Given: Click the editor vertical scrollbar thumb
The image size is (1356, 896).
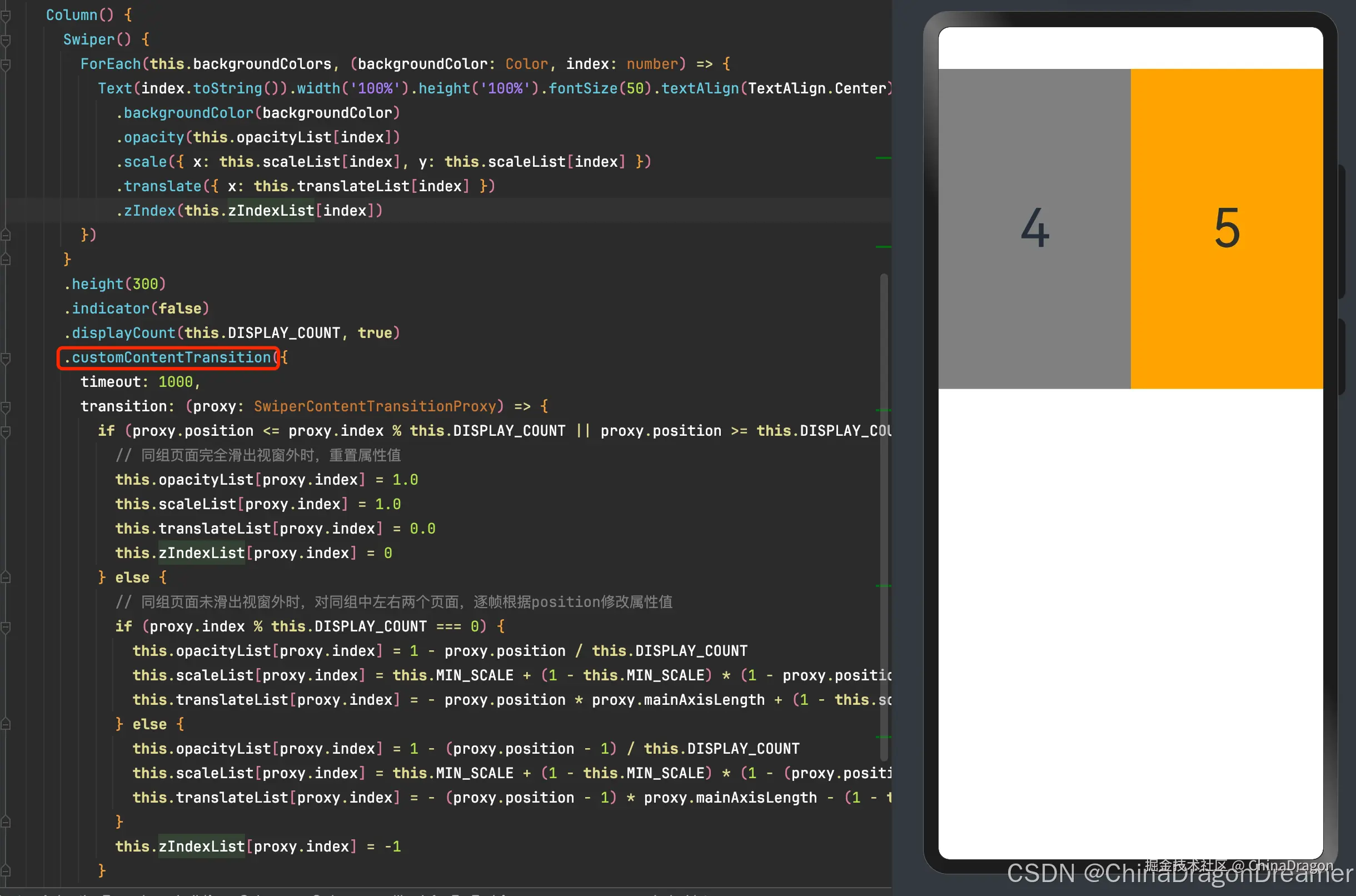Looking at the screenshot, I should (x=884, y=517).
